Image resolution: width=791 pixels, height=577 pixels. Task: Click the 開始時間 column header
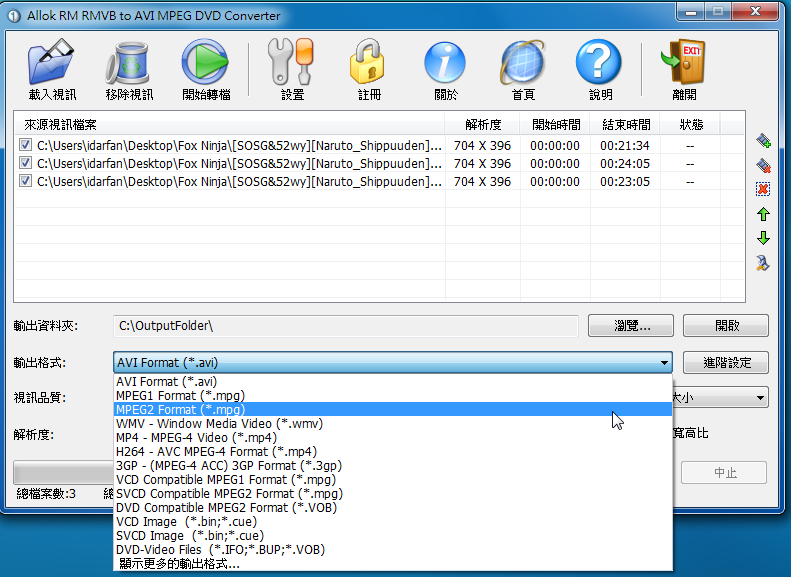555,125
